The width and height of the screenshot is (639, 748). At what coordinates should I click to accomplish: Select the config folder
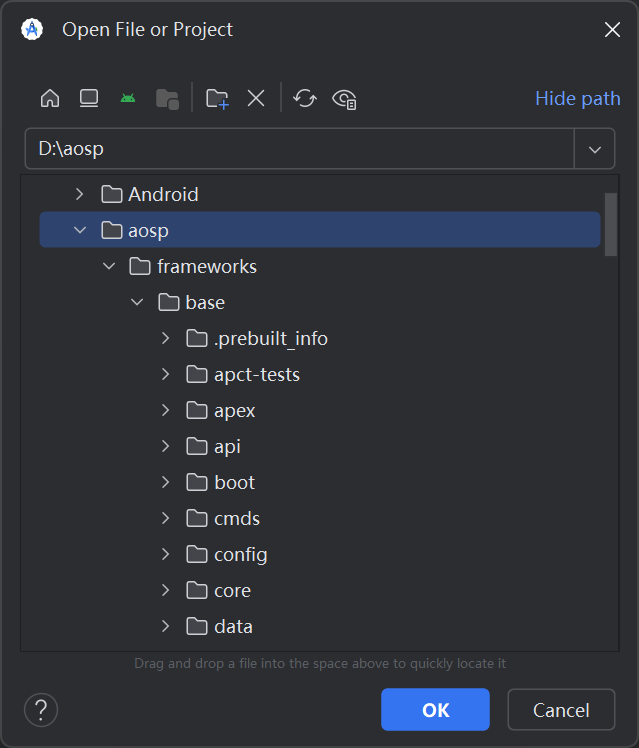tap(227, 554)
